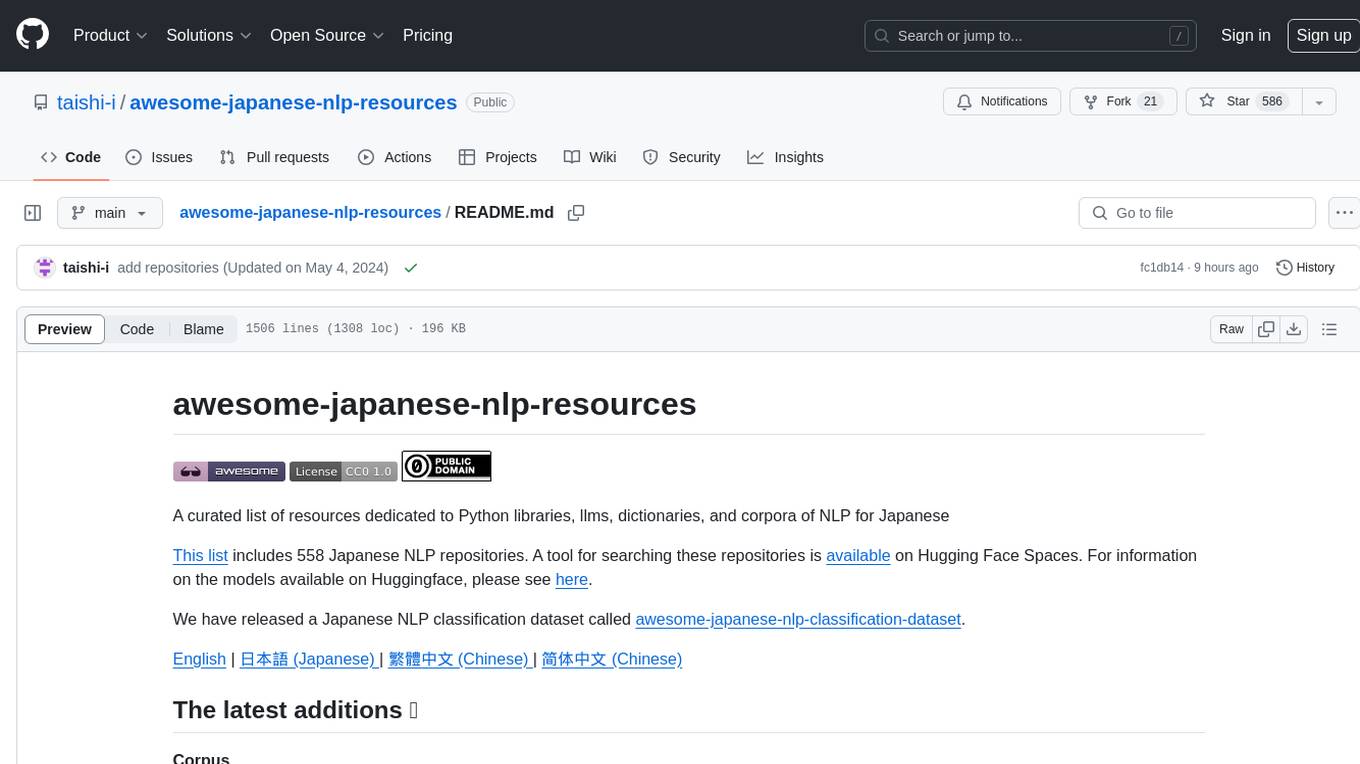Expand the file tree side panel
This screenshot has width=1360, height=764.
click(x=33, y=213)
